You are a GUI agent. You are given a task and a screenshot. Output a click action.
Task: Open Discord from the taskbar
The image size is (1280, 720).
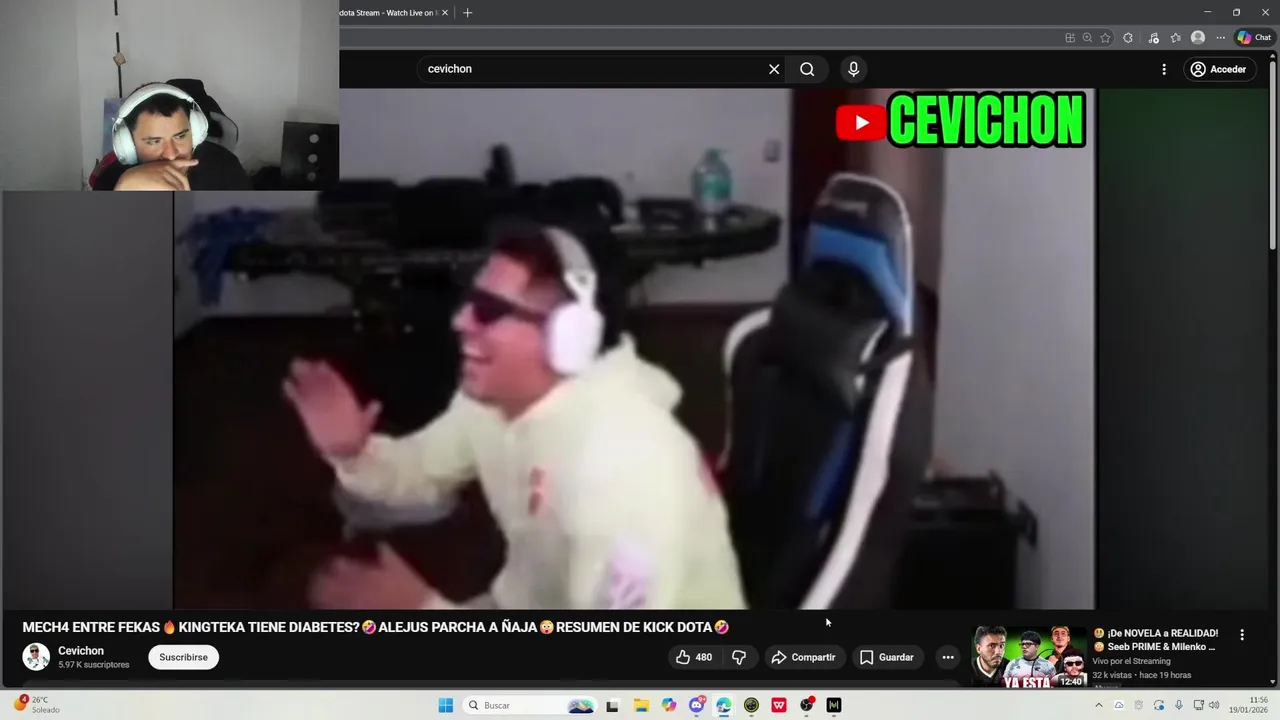coord(696,705)
